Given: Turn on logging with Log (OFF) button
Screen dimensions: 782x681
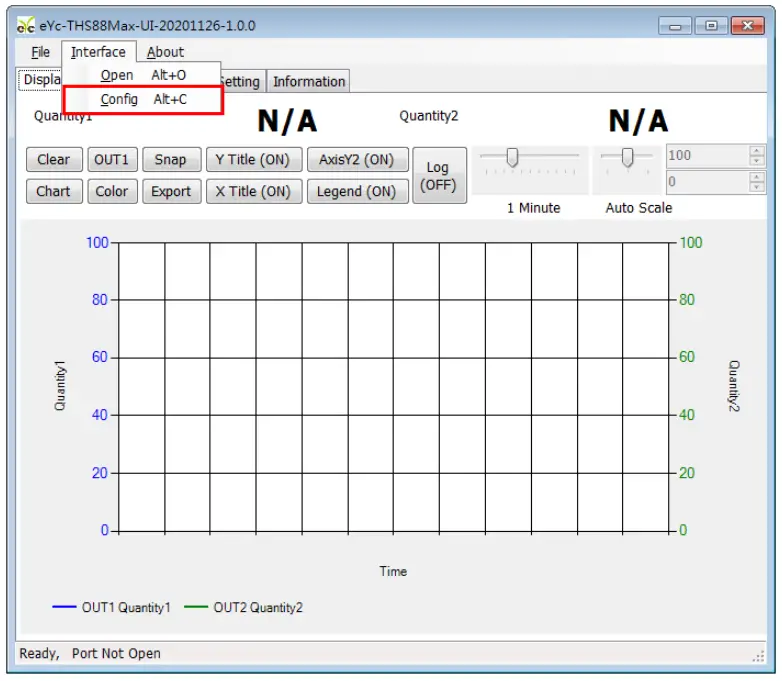Looking at the screenshot, I should pos(438,176).
